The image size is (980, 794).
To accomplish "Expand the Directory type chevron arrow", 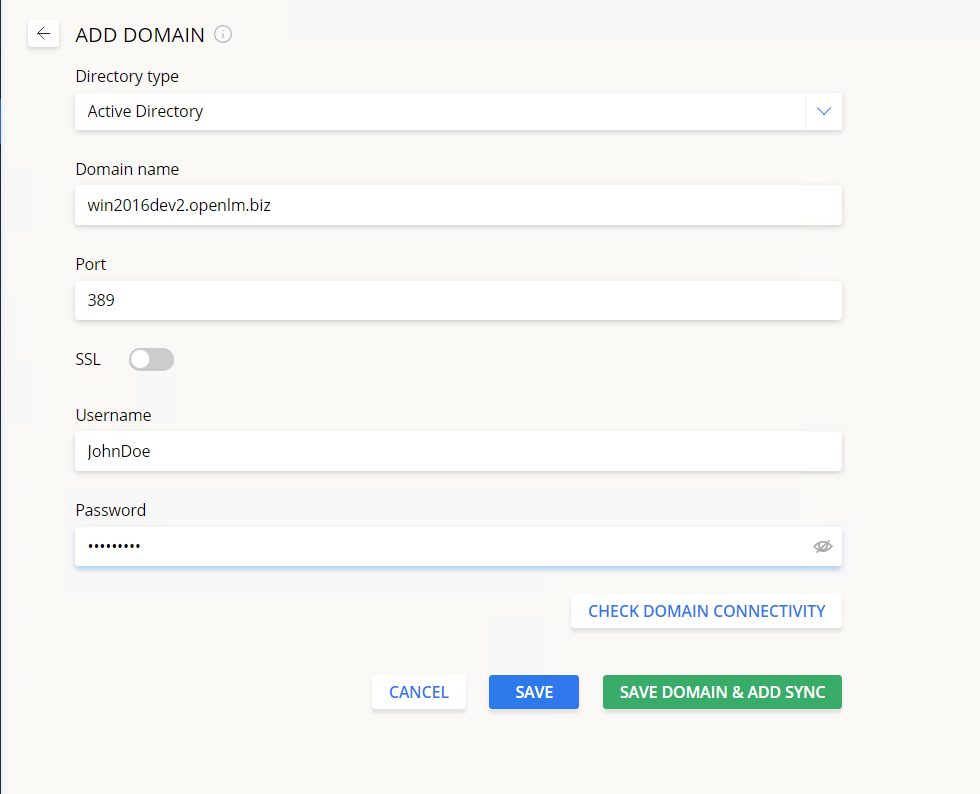I will (823, 112).
